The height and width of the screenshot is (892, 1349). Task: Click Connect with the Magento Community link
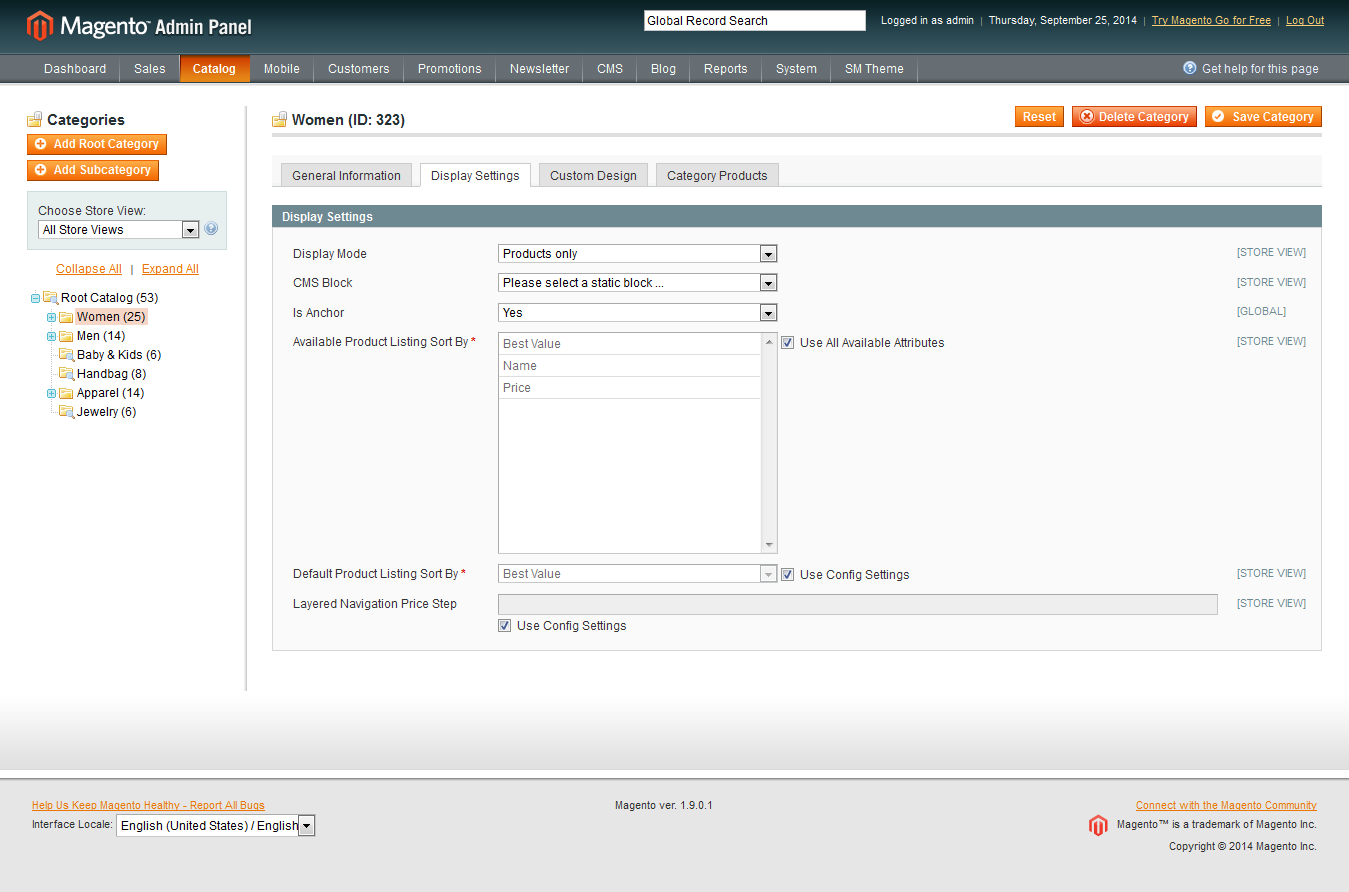[x=1226, y=806]
